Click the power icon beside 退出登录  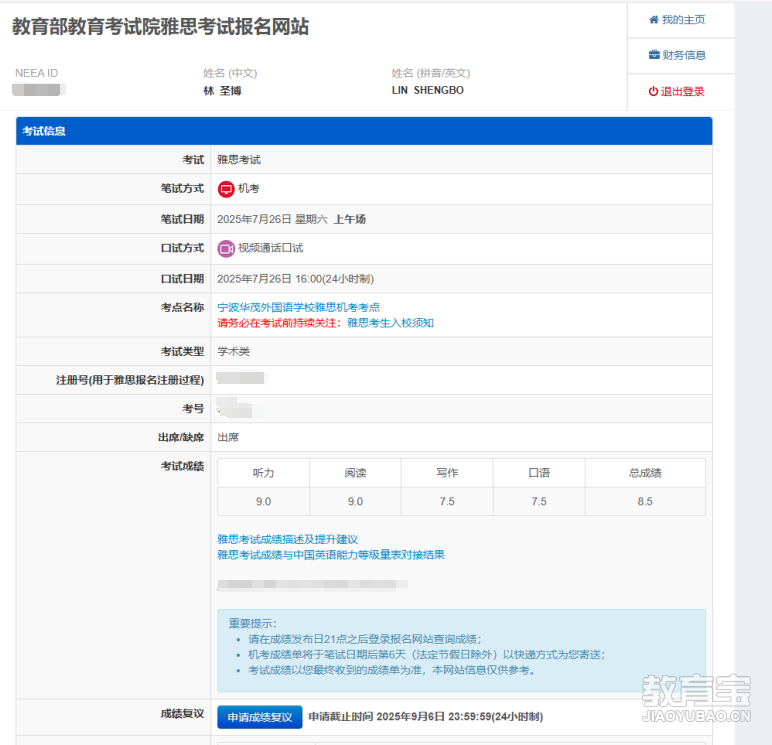pos(653,91)
